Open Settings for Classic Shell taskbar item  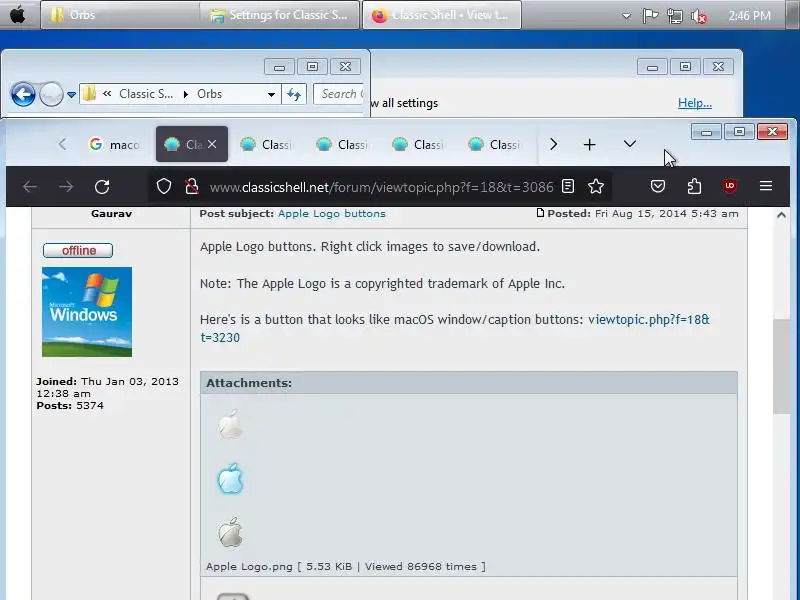click(x=279, y=15)
